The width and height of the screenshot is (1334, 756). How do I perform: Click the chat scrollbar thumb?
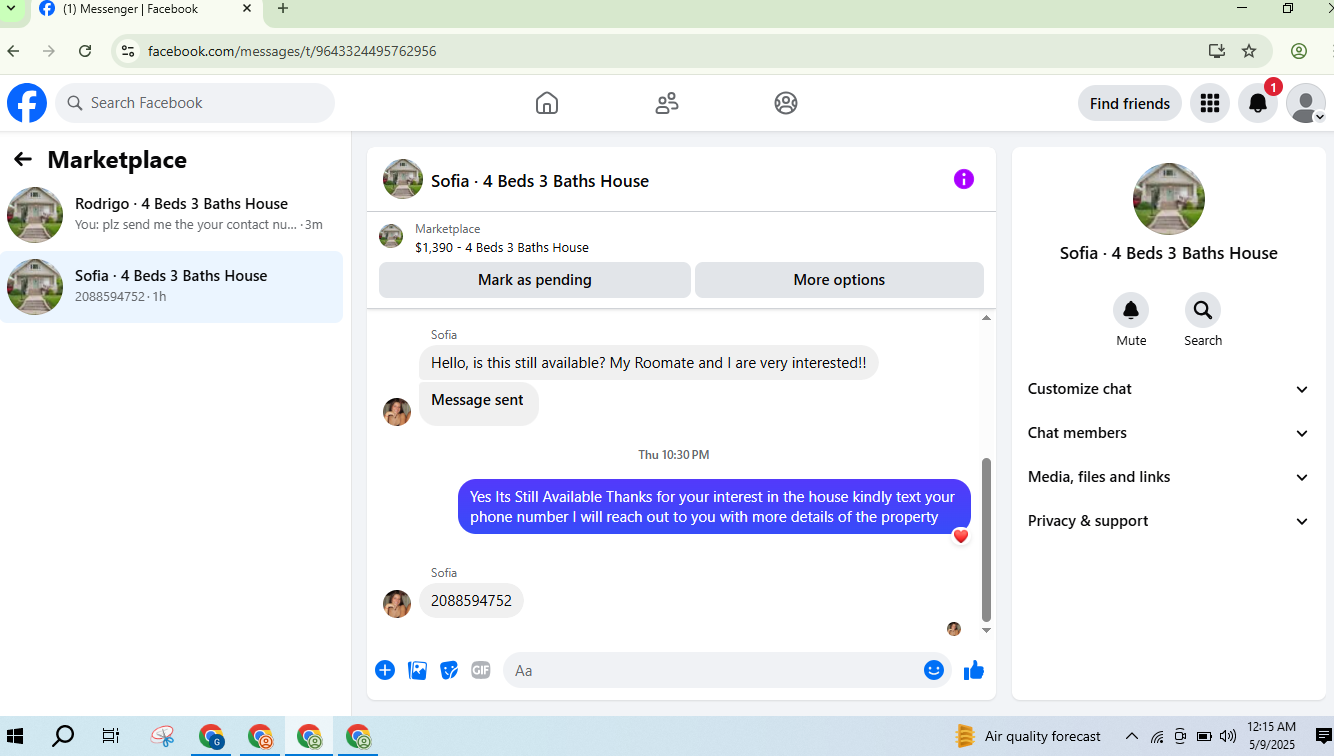click(986, 540)
